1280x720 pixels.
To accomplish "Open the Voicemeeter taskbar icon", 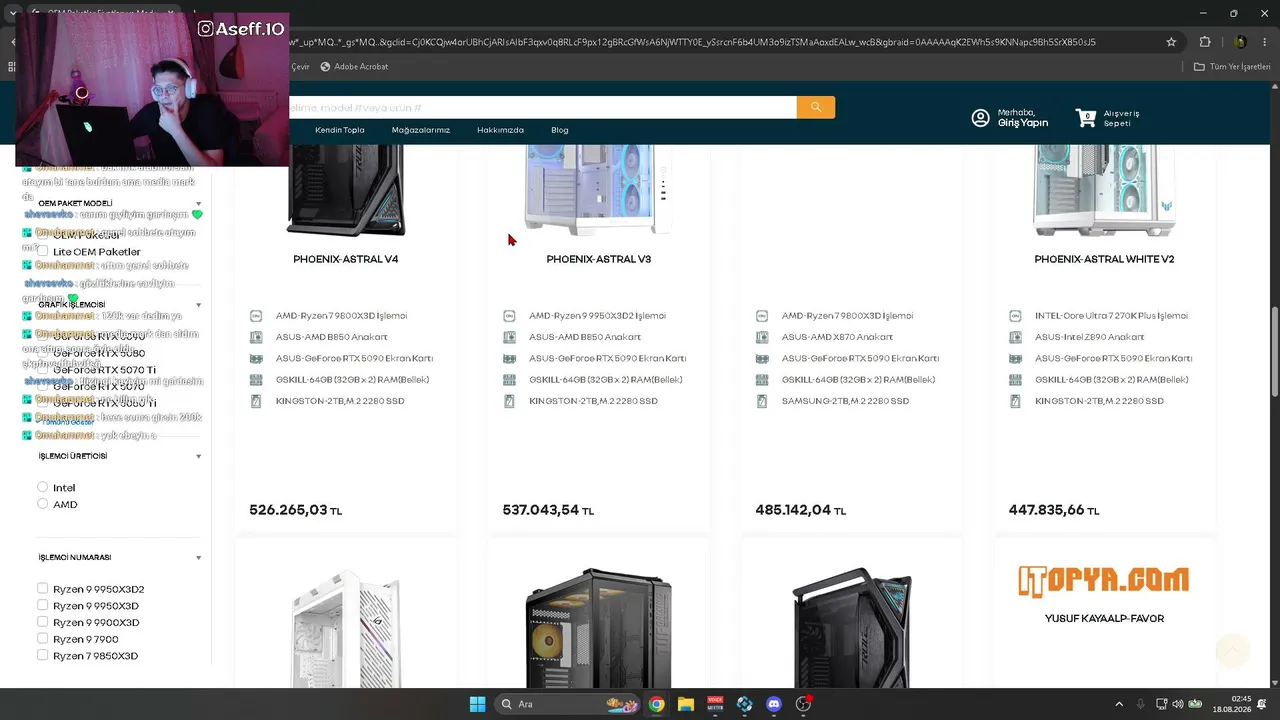I will click(715, 704).
